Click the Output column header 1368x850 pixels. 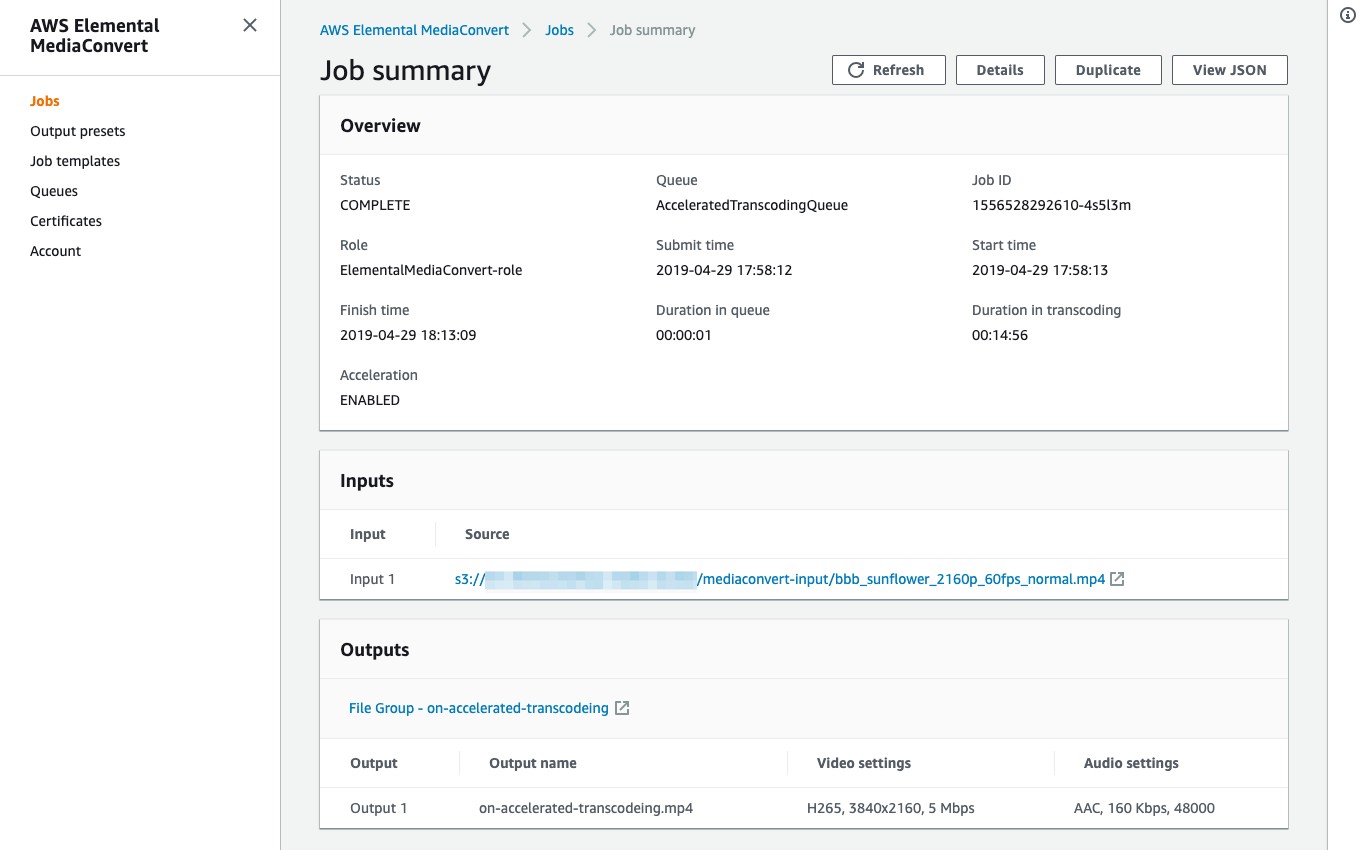374,763
